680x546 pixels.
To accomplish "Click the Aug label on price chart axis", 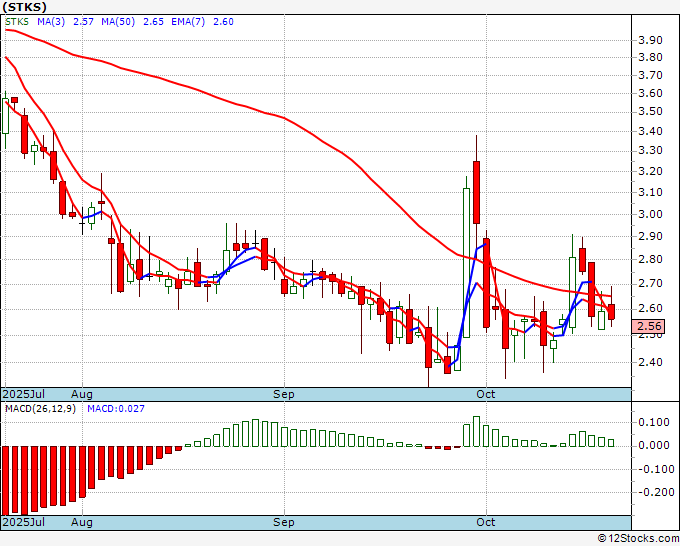I will point(82,394).
